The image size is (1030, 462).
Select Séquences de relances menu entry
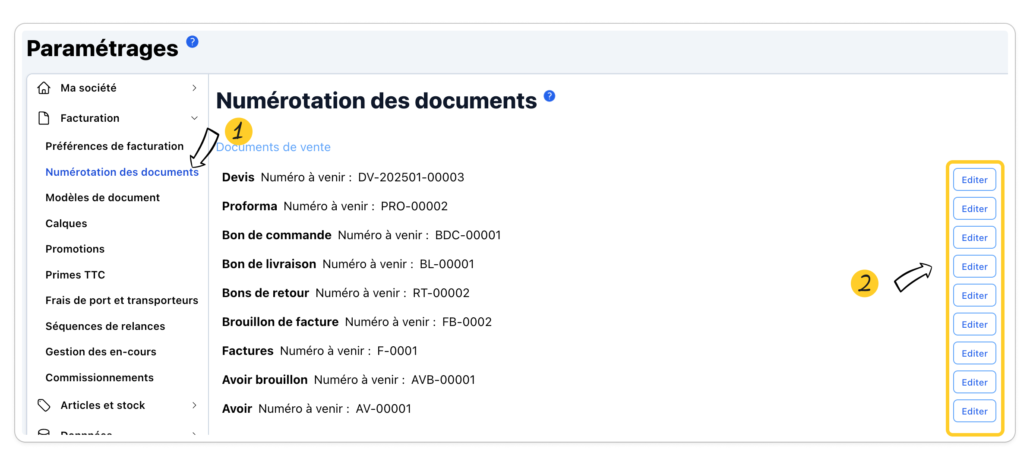coord(105,326)
